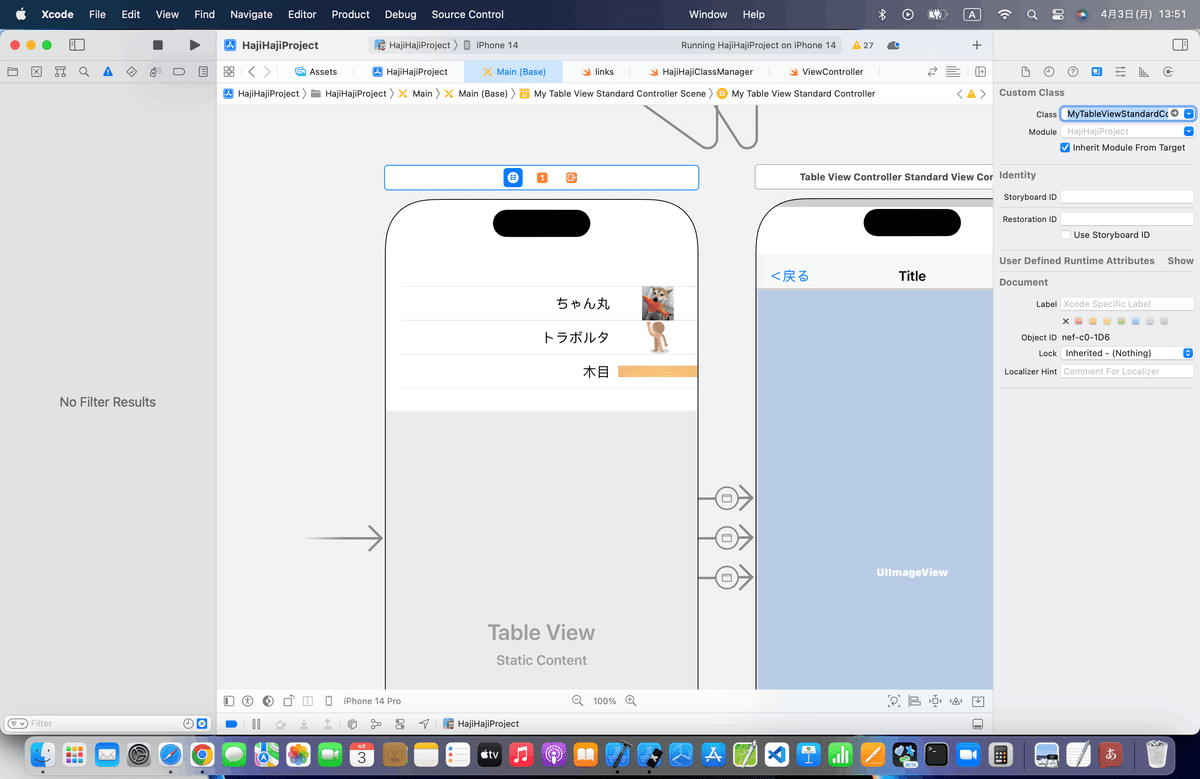Toggle the inspector sidebar visibility
The height and width of the screenshot is (779, 1200).
(x=1178, y=45)
